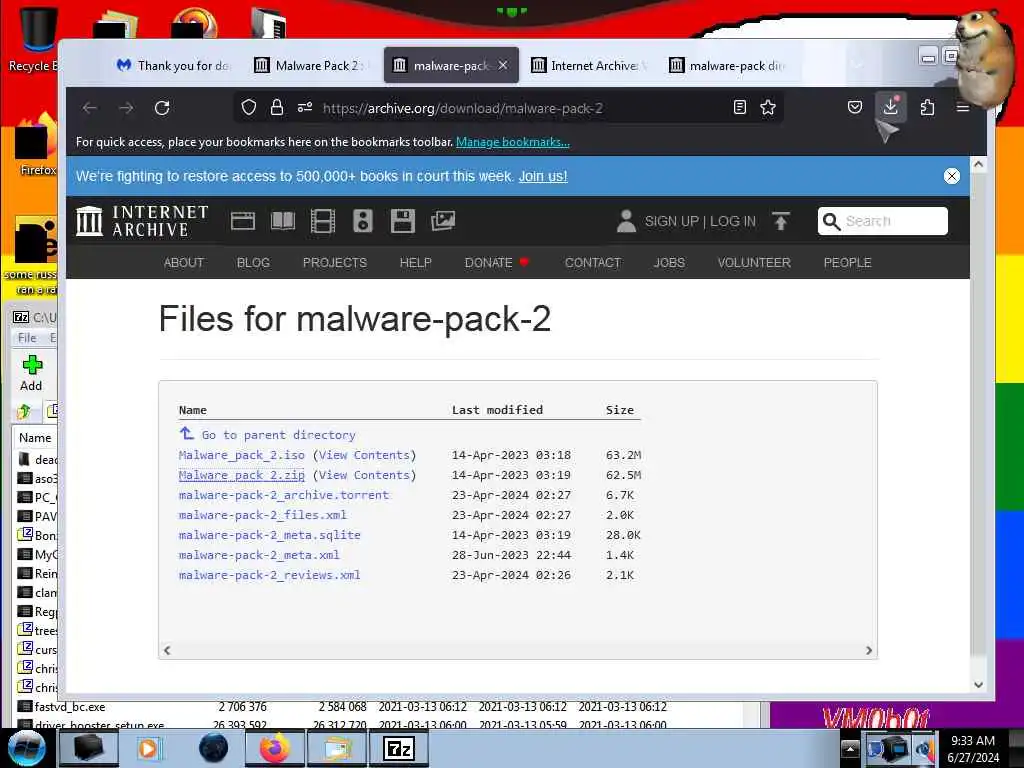The image size is (1024, 768).
Task: Click the Internet Archive Search box
Action: tap(882, 221)
